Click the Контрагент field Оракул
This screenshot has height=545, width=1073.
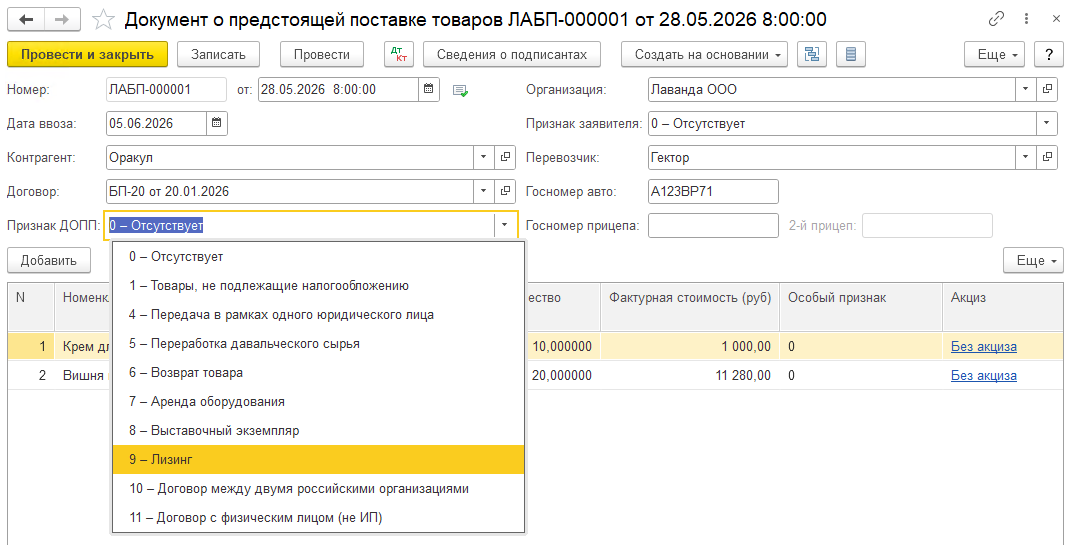(290, 157)
